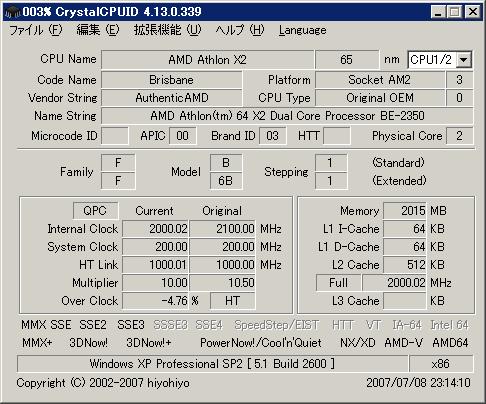Click the date stamp 2007/07/08 23:14:10
Viewport: 486px width, 404px height.
418,383
